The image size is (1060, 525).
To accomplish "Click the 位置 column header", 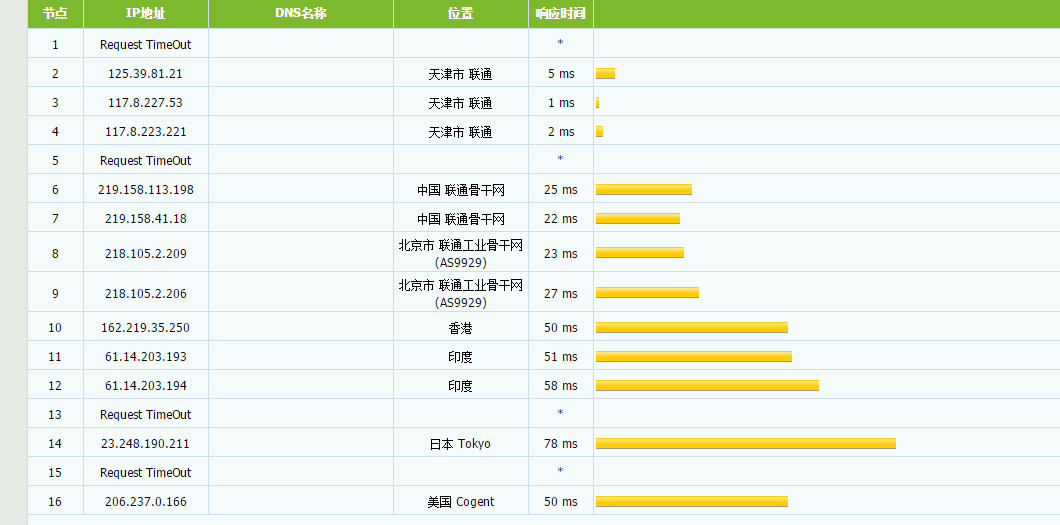I will pyautogui.click(x=460, y=14).
